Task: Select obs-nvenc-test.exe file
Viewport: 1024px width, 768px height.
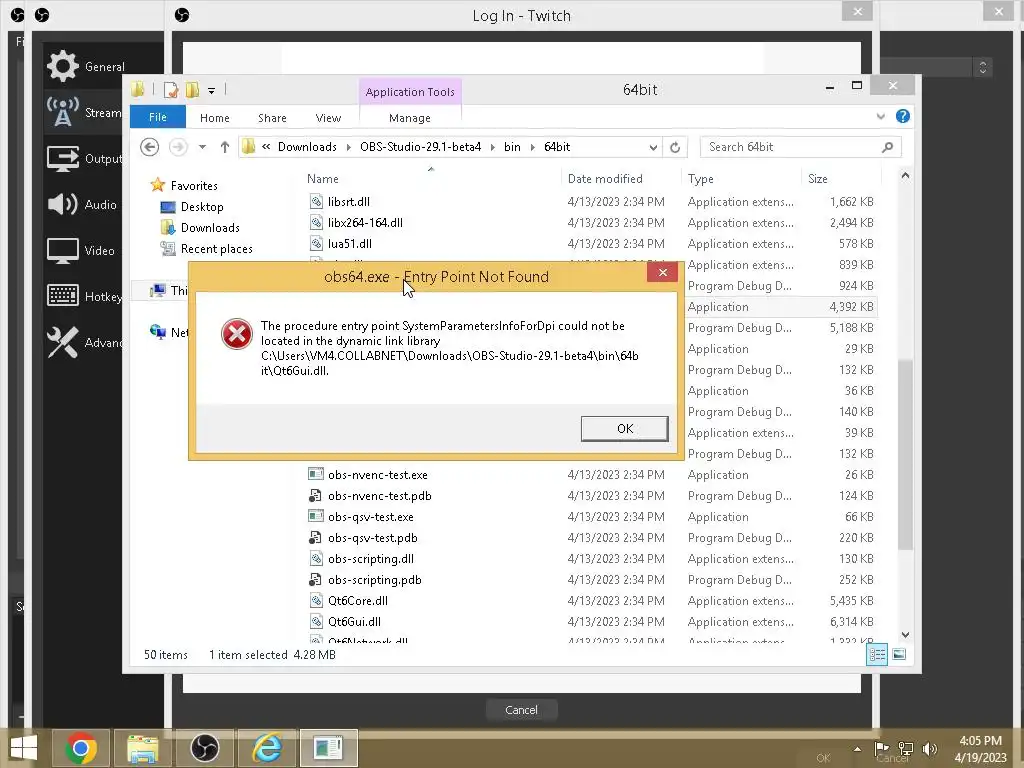Action: (377, 475)
